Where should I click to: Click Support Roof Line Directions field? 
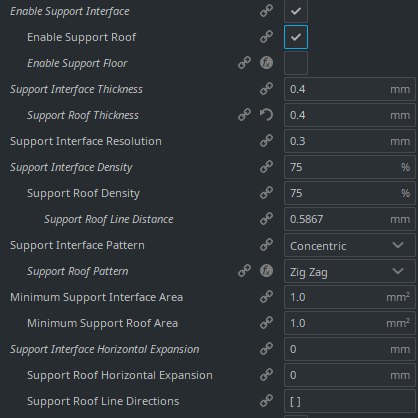[350, 401]
